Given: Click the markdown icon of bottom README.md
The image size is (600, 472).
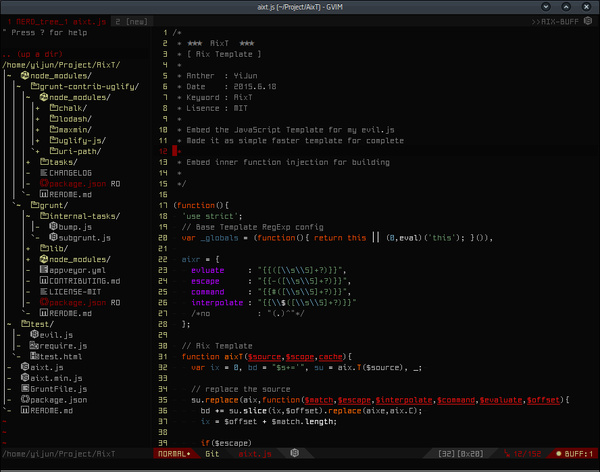Looking at the screenshot, I should (25, 410).
